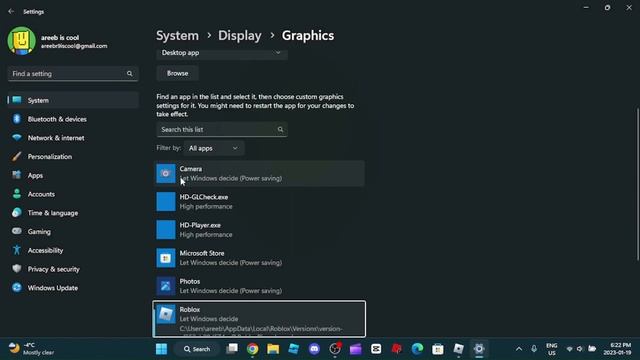Click the red app icon on taskbar

tap(397, 349)
